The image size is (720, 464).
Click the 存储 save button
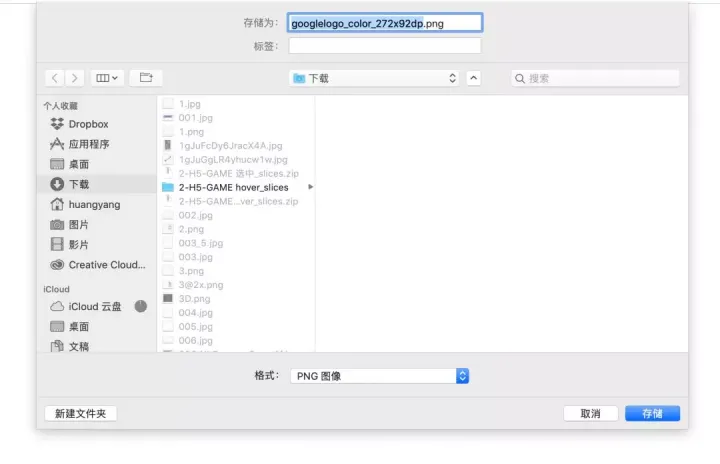652,413
